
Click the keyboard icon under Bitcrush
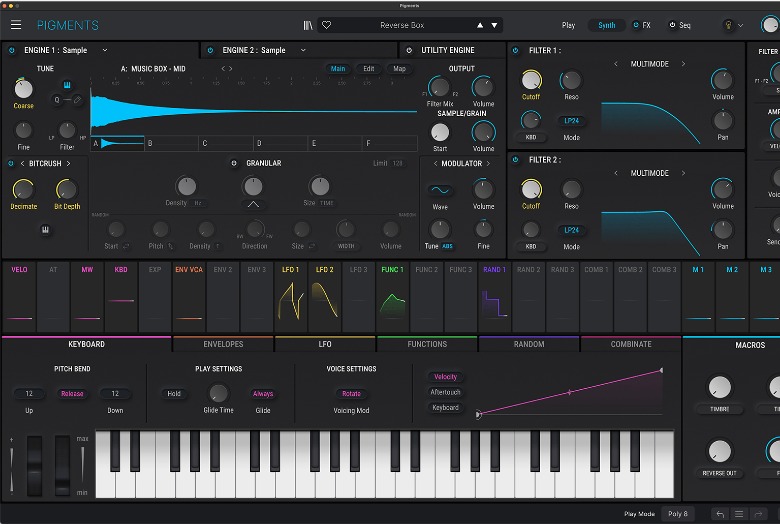[x=45, y=229]
